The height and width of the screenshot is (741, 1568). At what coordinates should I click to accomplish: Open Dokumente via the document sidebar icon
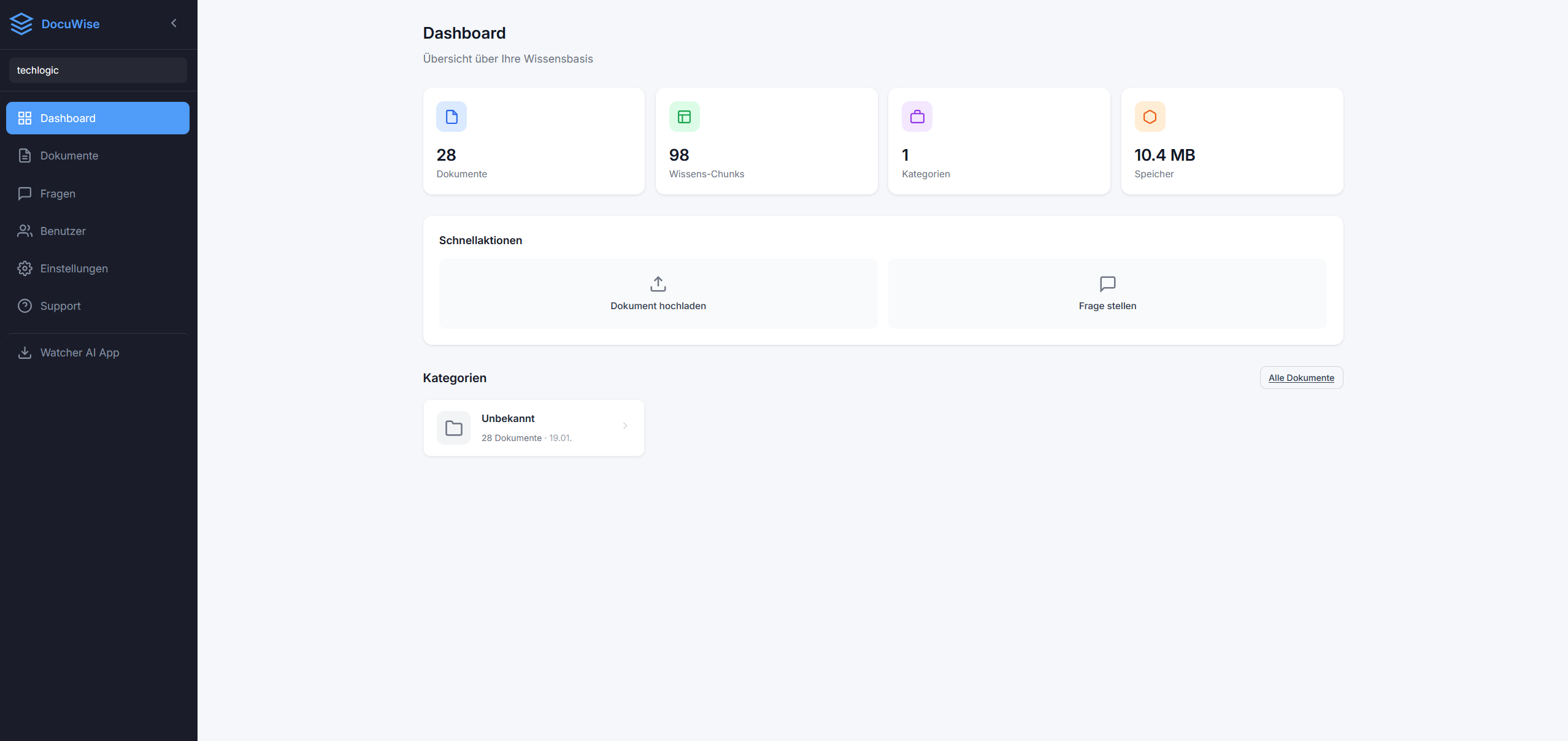pyautogui.click(x=25, y=155)
